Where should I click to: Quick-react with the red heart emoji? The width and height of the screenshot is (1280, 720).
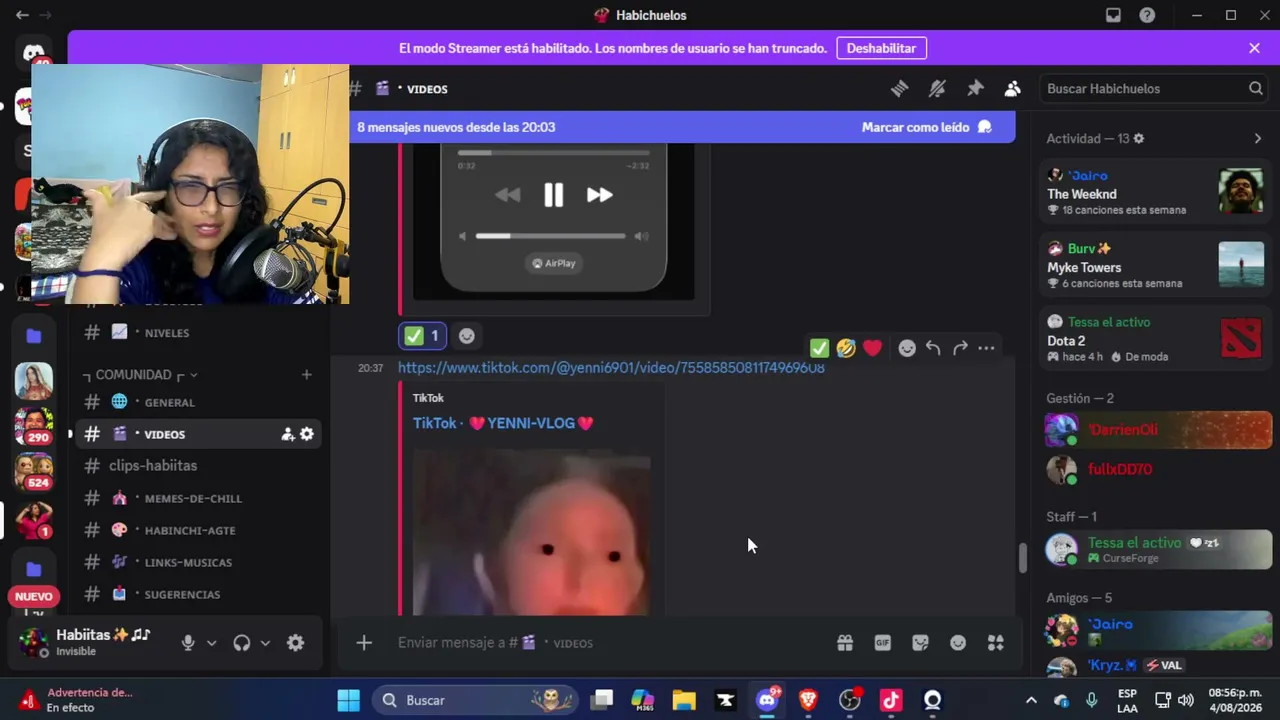coord(873,348)
